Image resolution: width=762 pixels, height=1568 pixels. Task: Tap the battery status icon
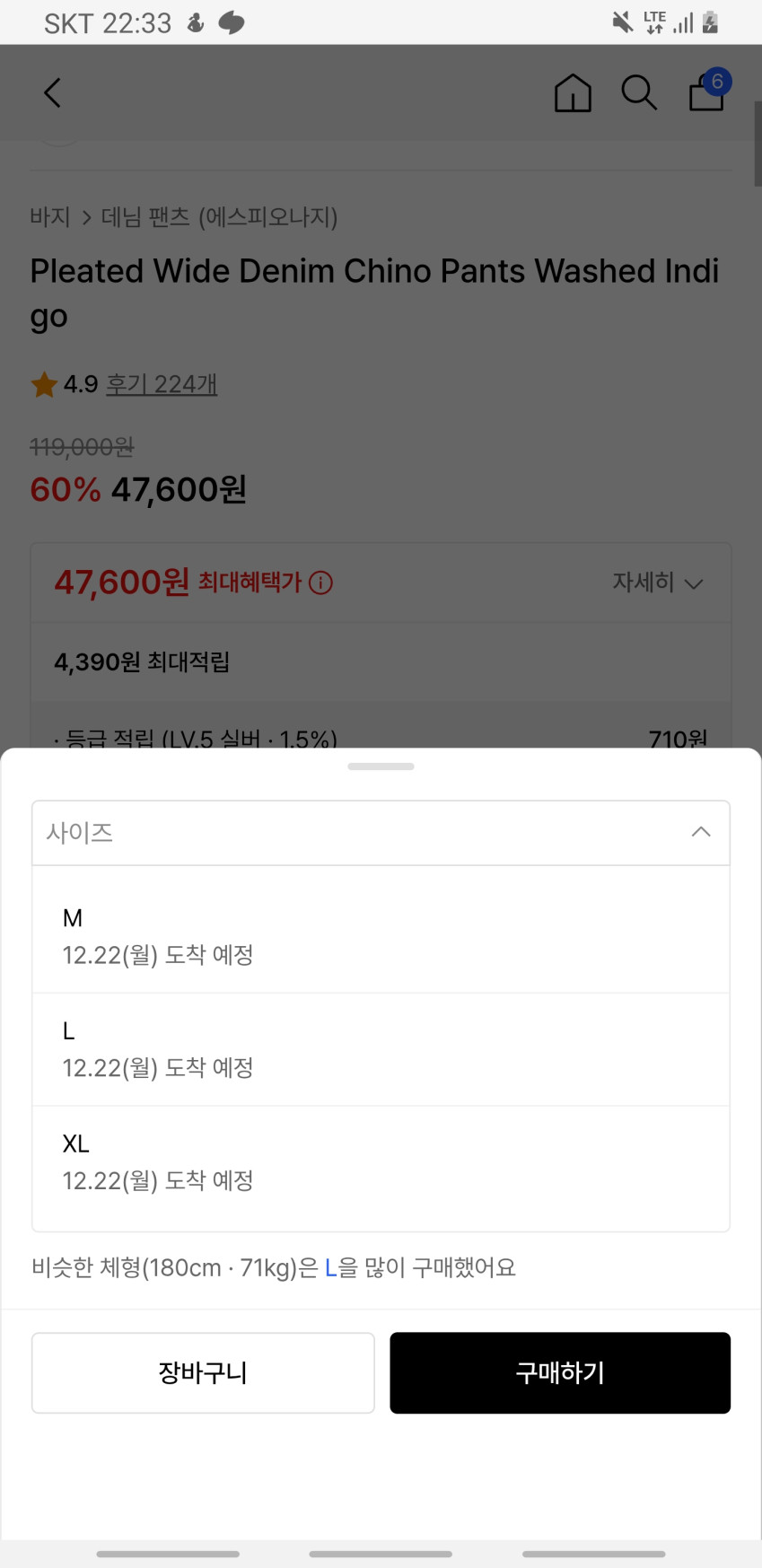[x=711, y=22]
